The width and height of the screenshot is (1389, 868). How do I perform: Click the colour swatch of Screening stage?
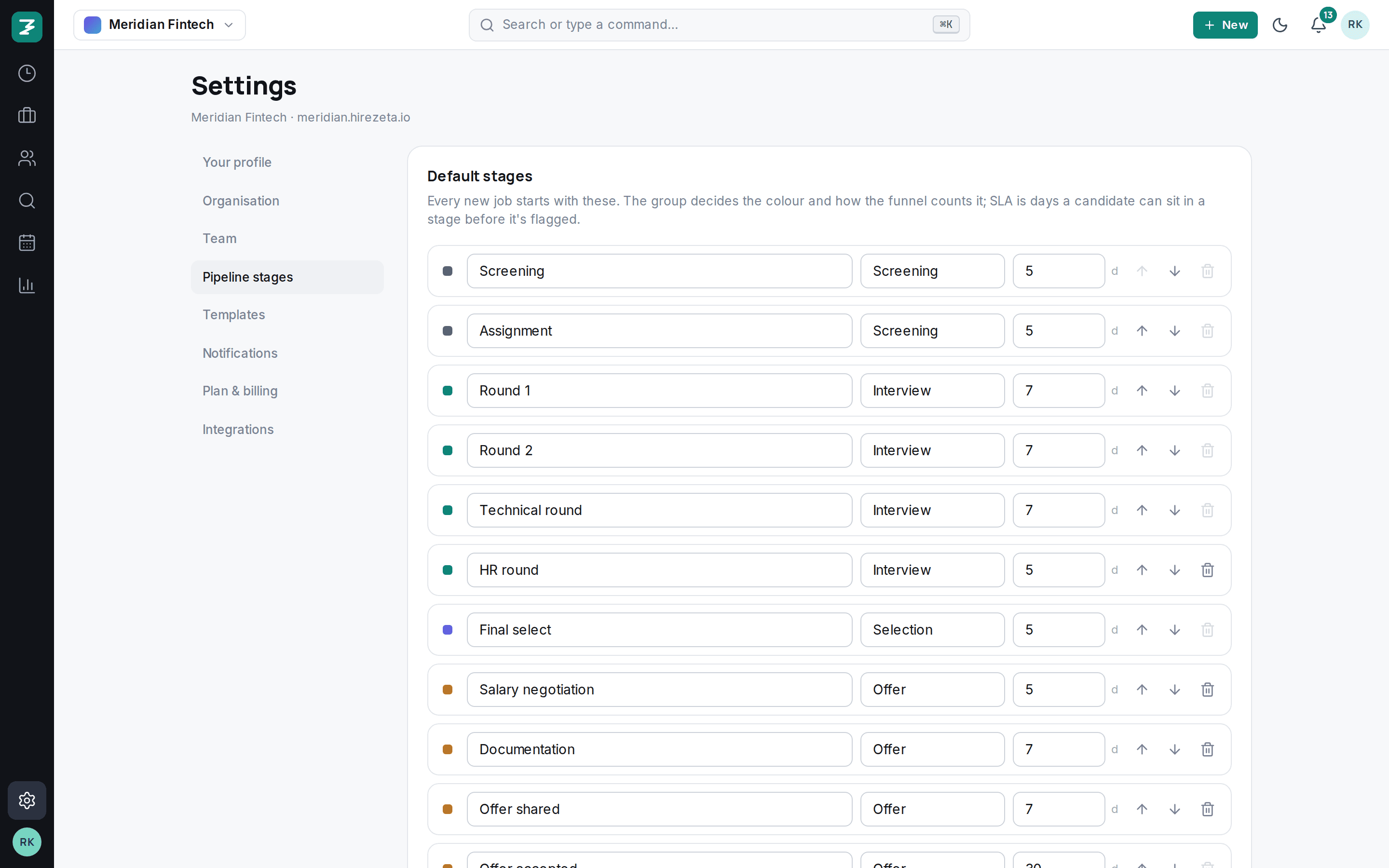pyautogui.click(x=448, y=271)
